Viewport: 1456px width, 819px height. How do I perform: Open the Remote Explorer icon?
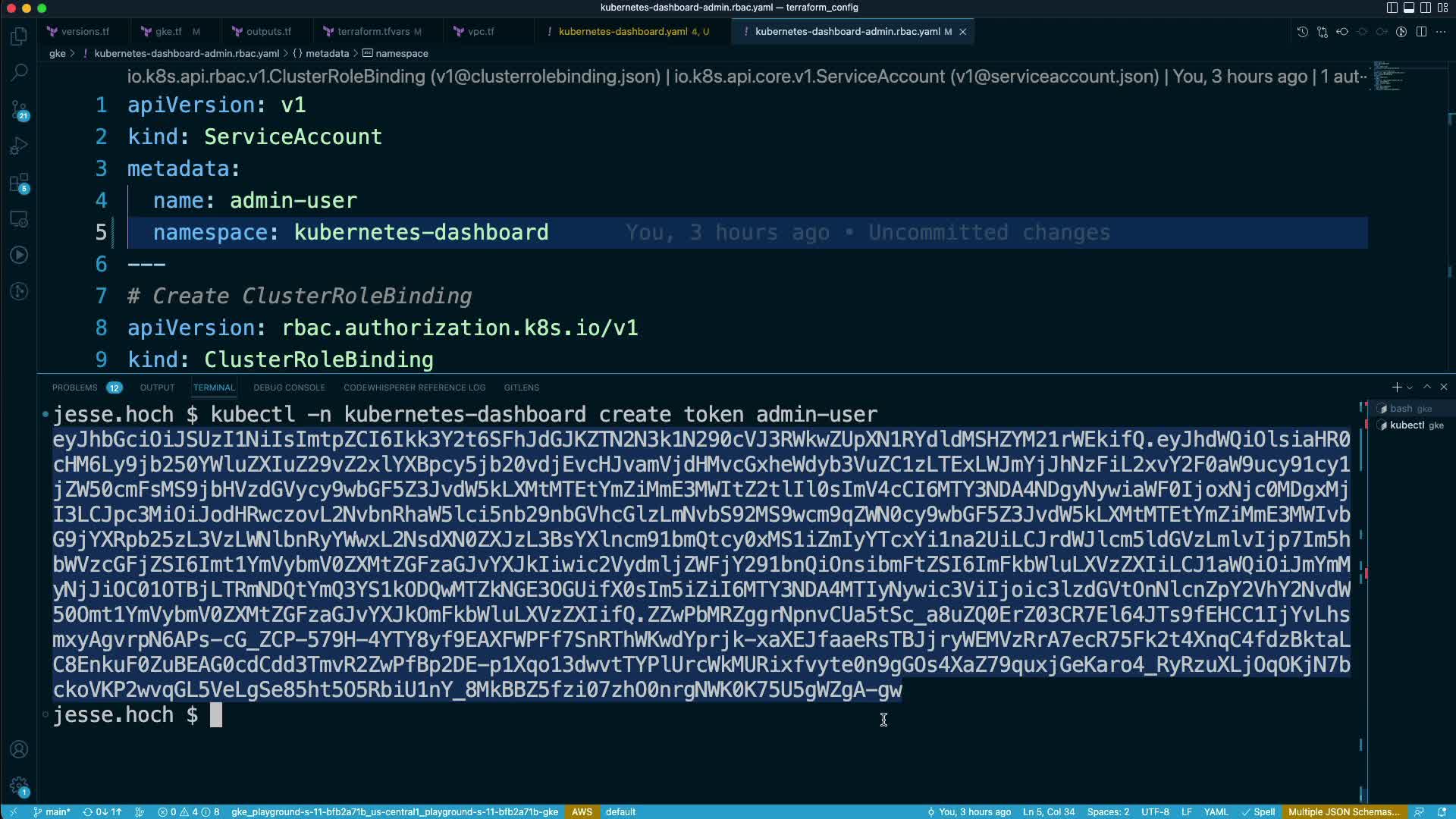(x=19, y=219)
